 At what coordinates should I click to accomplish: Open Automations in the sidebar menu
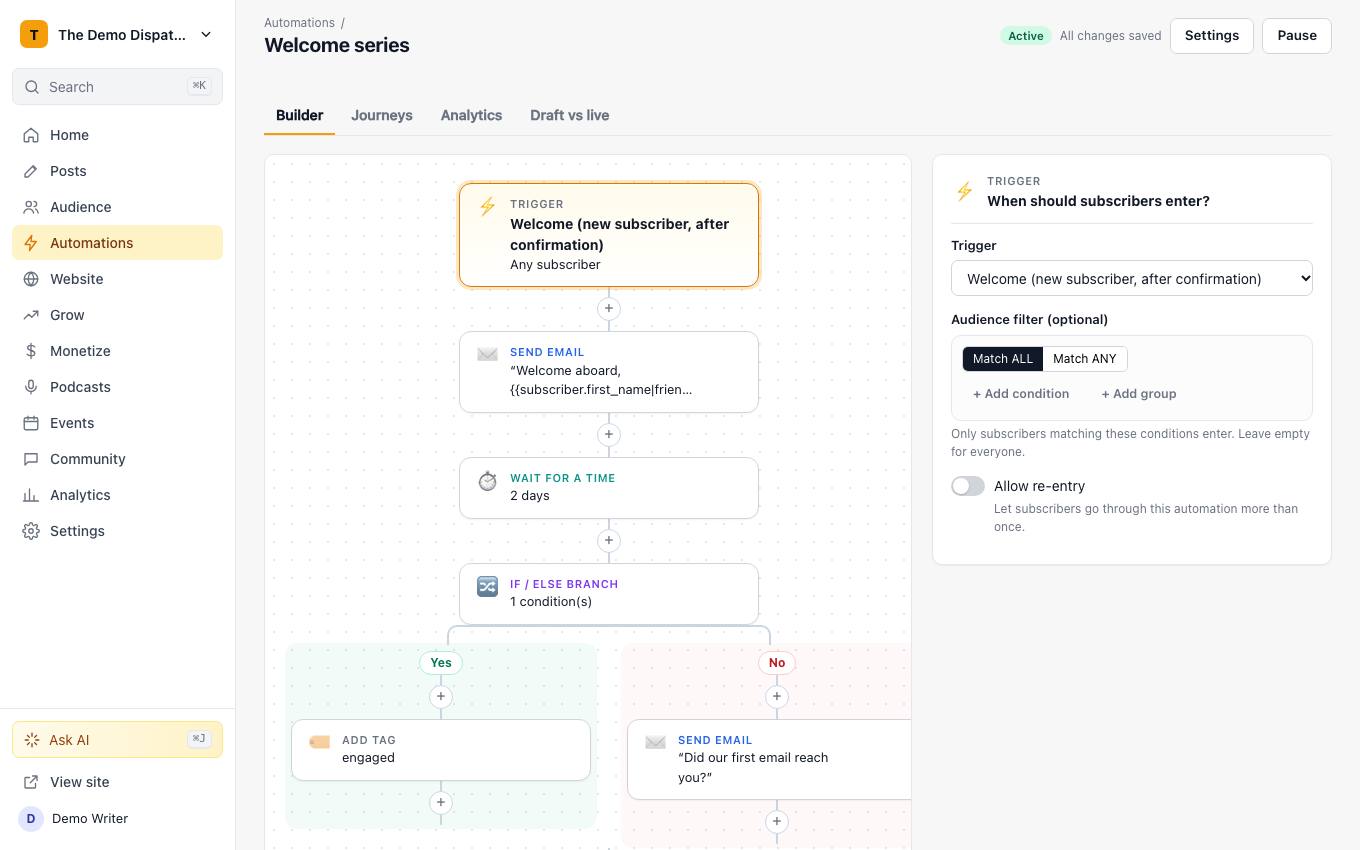(117, 243)
